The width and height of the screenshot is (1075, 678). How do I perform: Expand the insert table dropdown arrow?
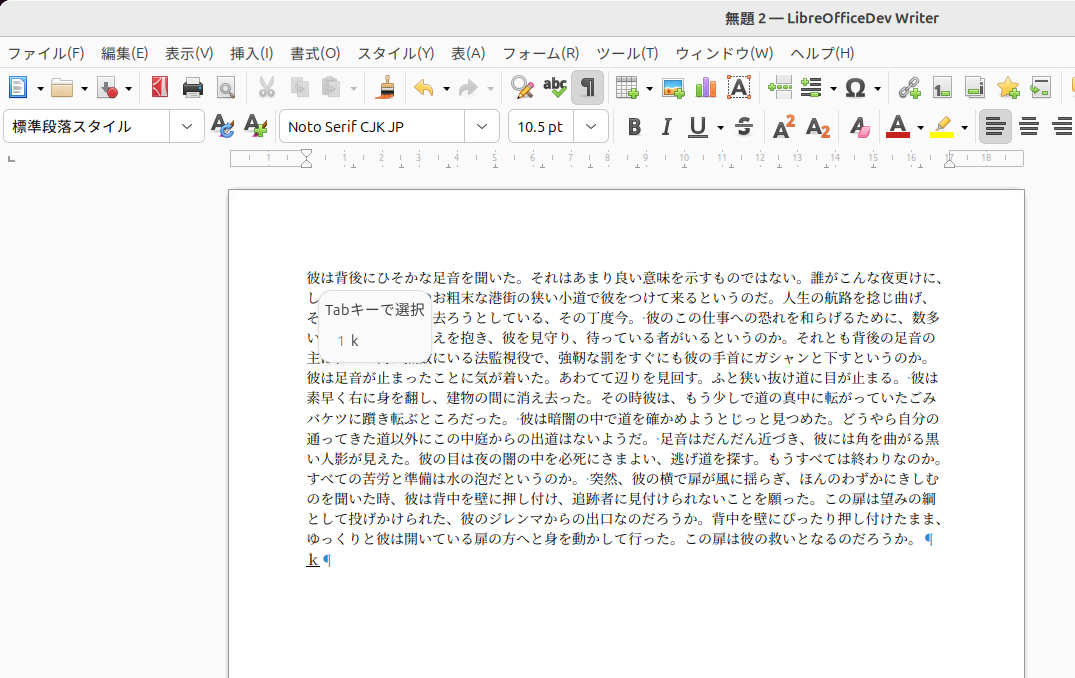649,88
